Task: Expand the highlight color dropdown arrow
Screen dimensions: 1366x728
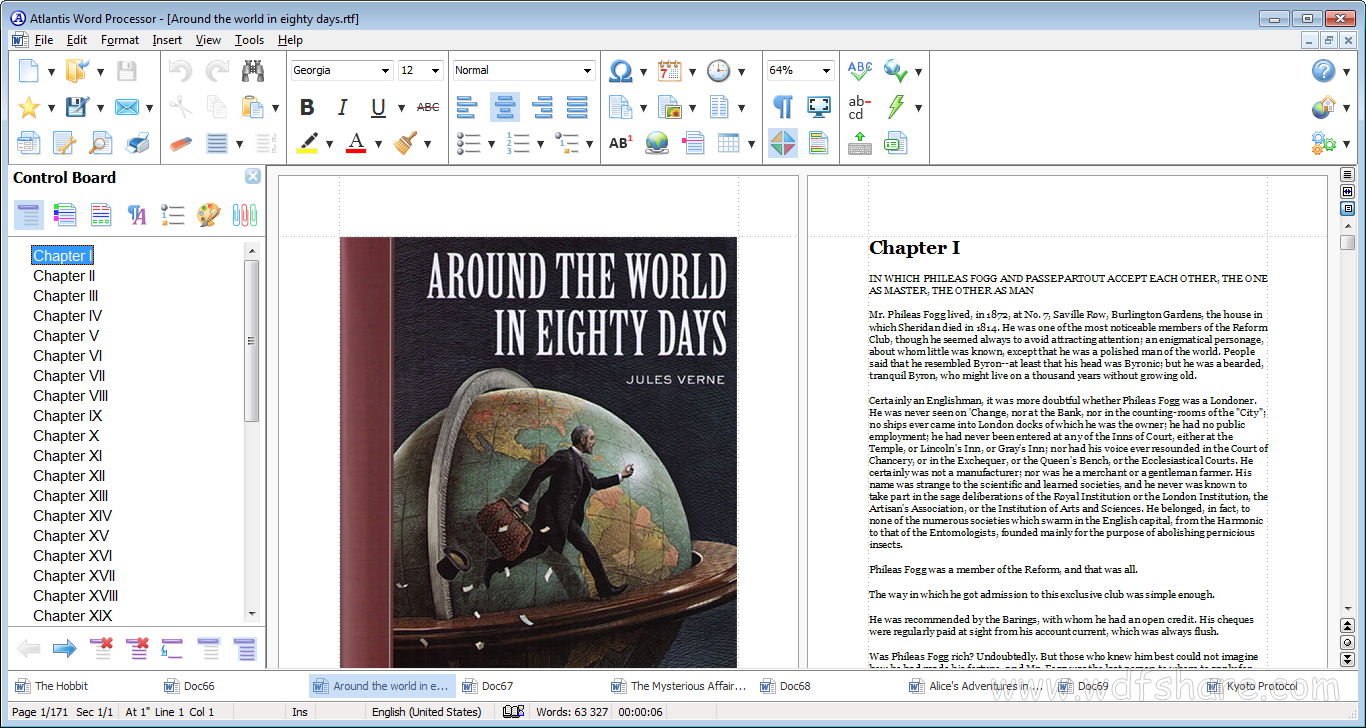Action: click(x=329, y=143)
